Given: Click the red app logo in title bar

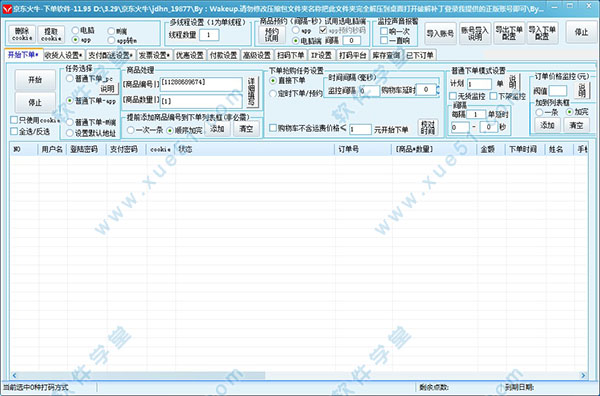Looking at the screenshot, I should click(7, 9).
